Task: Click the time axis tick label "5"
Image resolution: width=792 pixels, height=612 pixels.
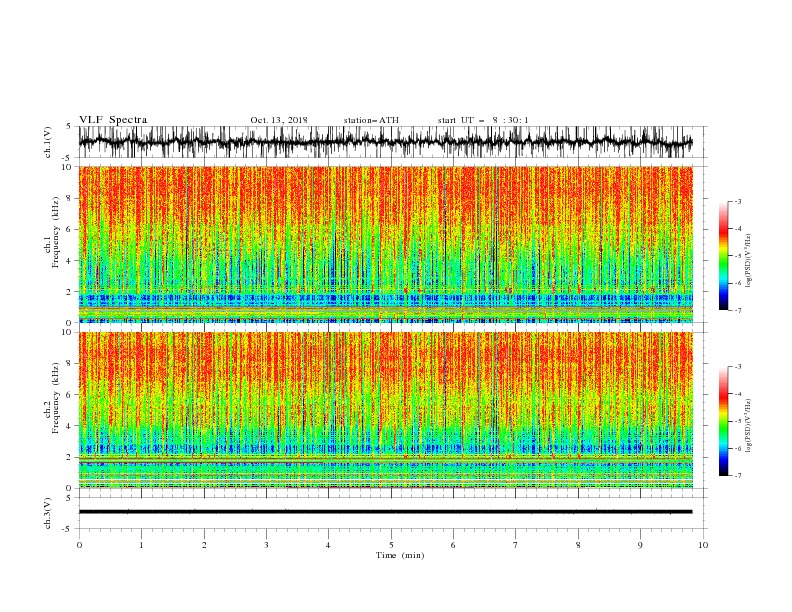Action: [391, 545]
